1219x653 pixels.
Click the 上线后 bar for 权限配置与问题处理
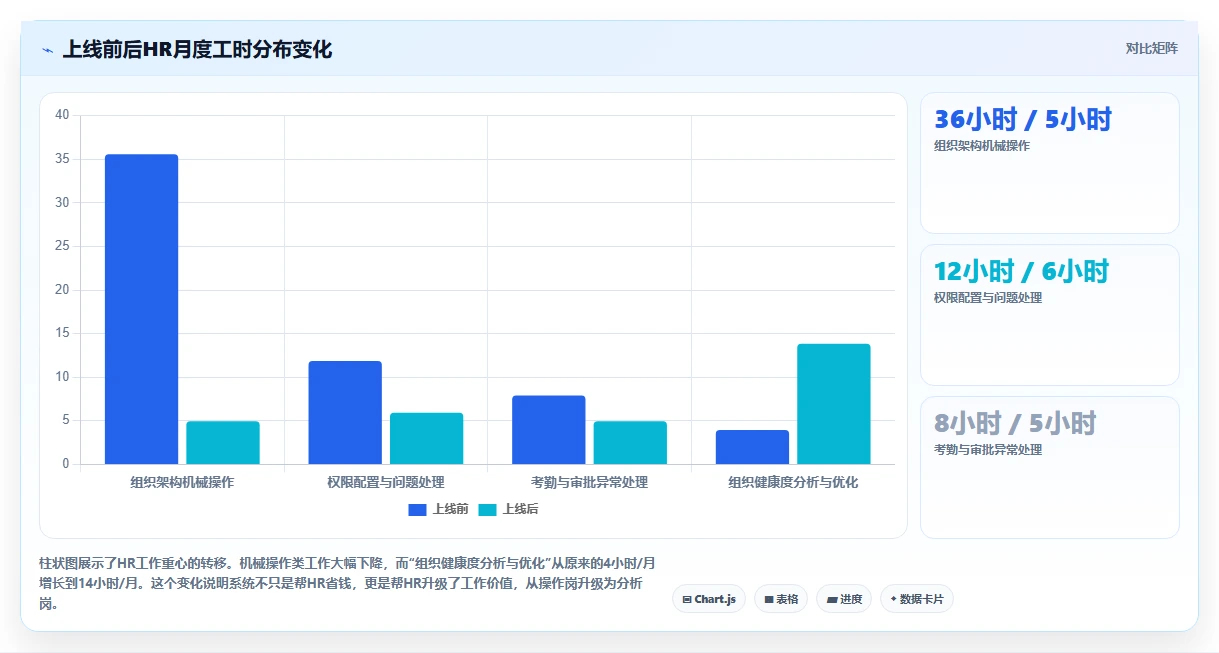[x=427, y=438]
